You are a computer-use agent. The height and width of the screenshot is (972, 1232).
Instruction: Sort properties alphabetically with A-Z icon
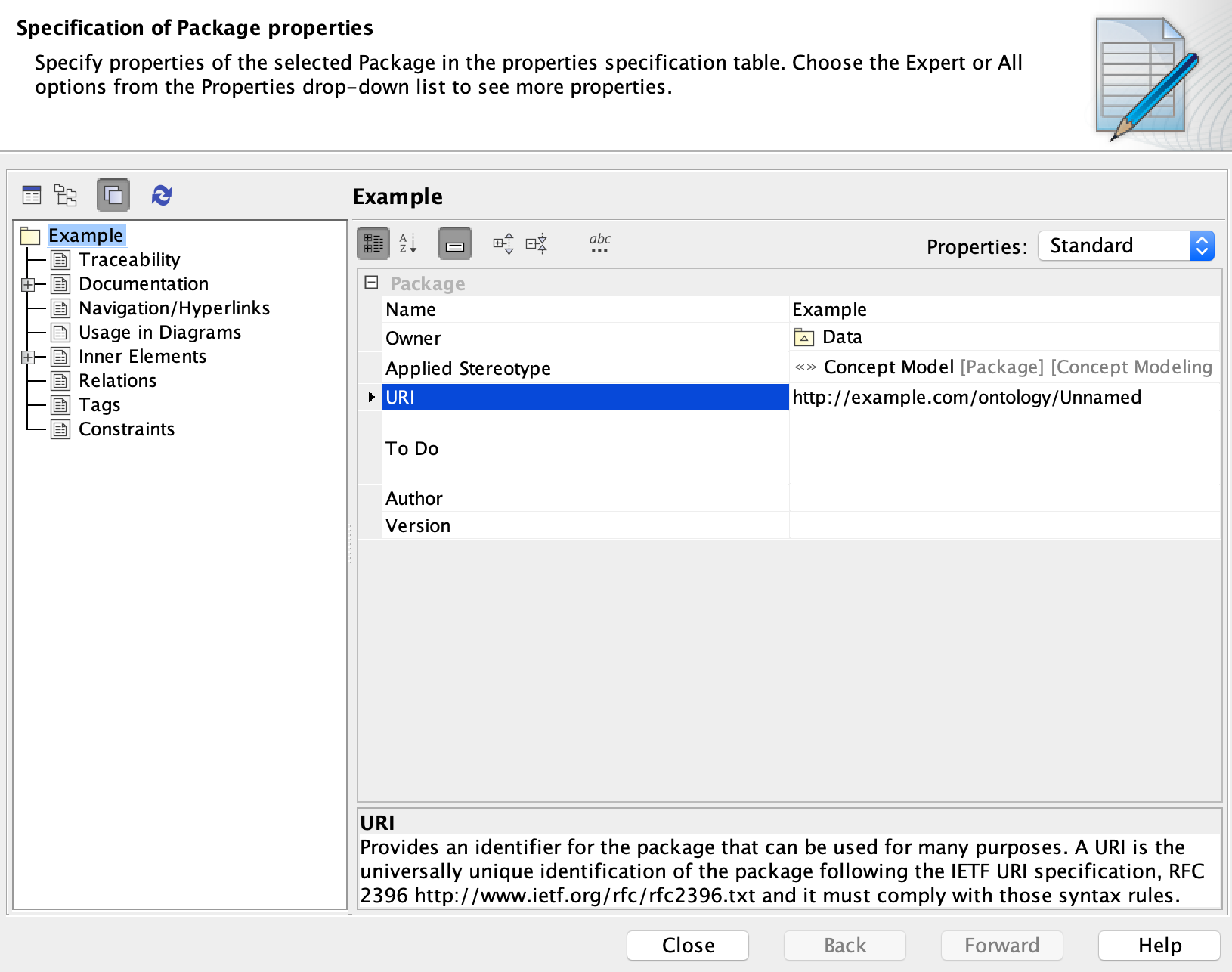[408, 243]
